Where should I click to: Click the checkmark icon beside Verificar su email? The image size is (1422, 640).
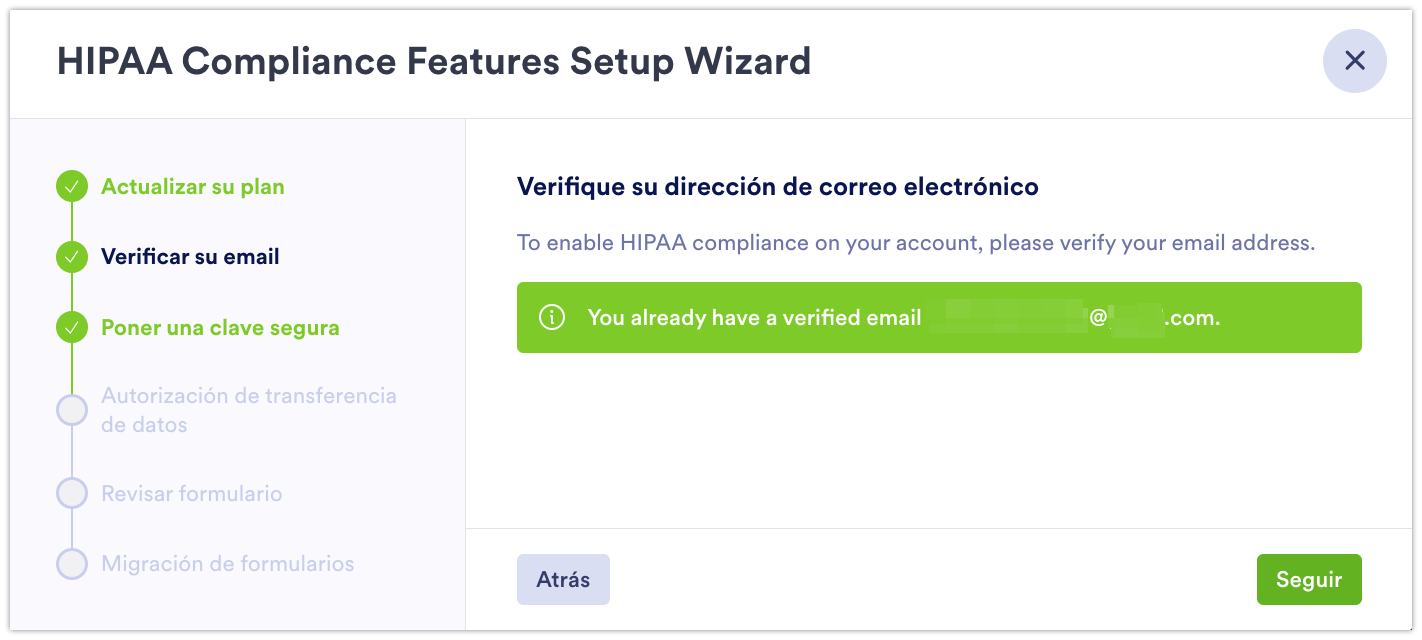pyautogui.click(x=72, y=257)
